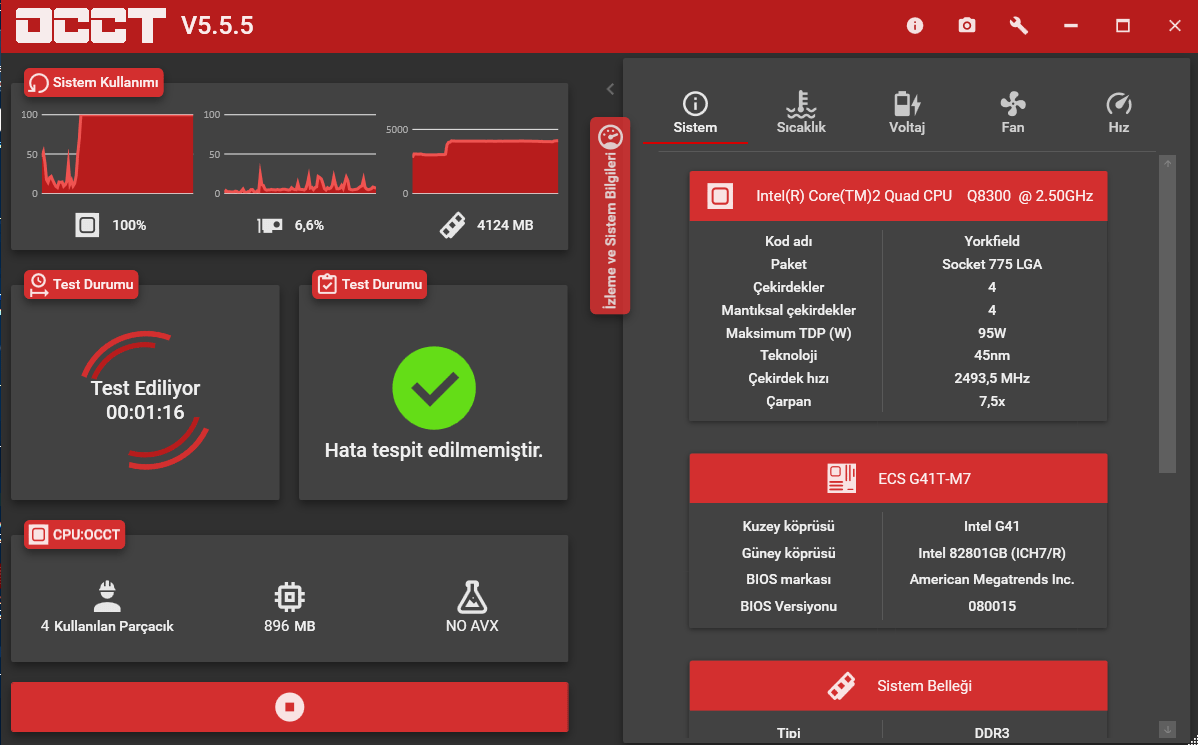
Task: Click scrollbar up arrow in system panel
Action: [1167, 163]
